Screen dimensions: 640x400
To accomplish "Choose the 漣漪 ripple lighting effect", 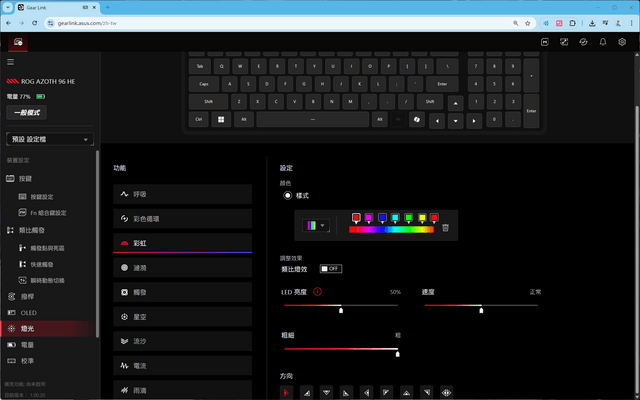I will pyautogui.click(x=182, y=268).
